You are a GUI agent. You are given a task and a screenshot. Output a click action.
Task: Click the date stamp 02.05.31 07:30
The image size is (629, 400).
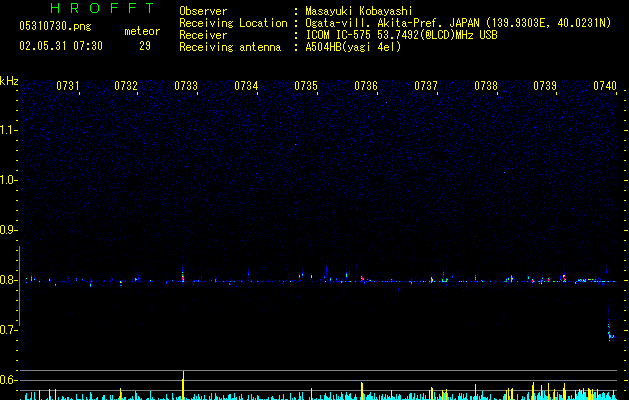point(61,46)
